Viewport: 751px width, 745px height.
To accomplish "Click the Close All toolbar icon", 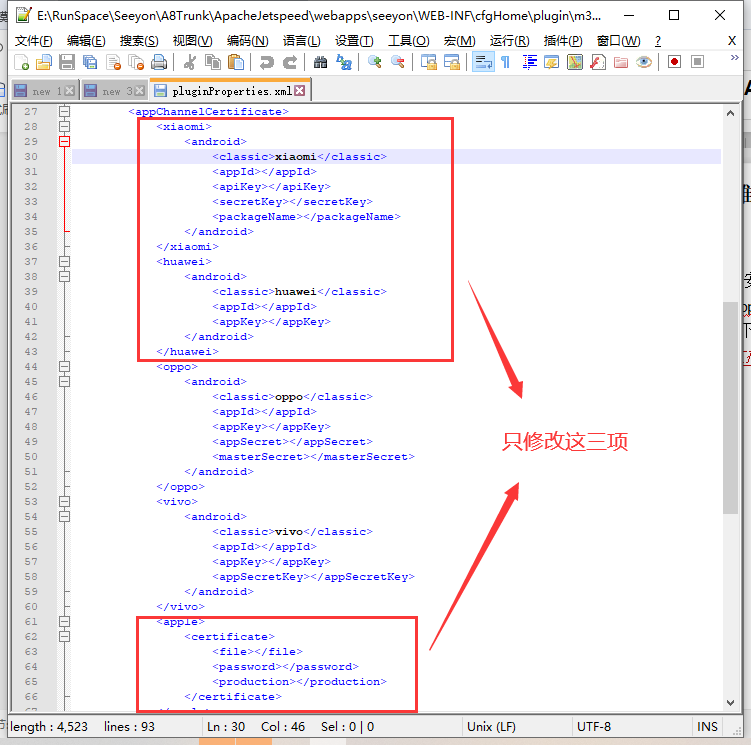I will [x=136, y=62].
